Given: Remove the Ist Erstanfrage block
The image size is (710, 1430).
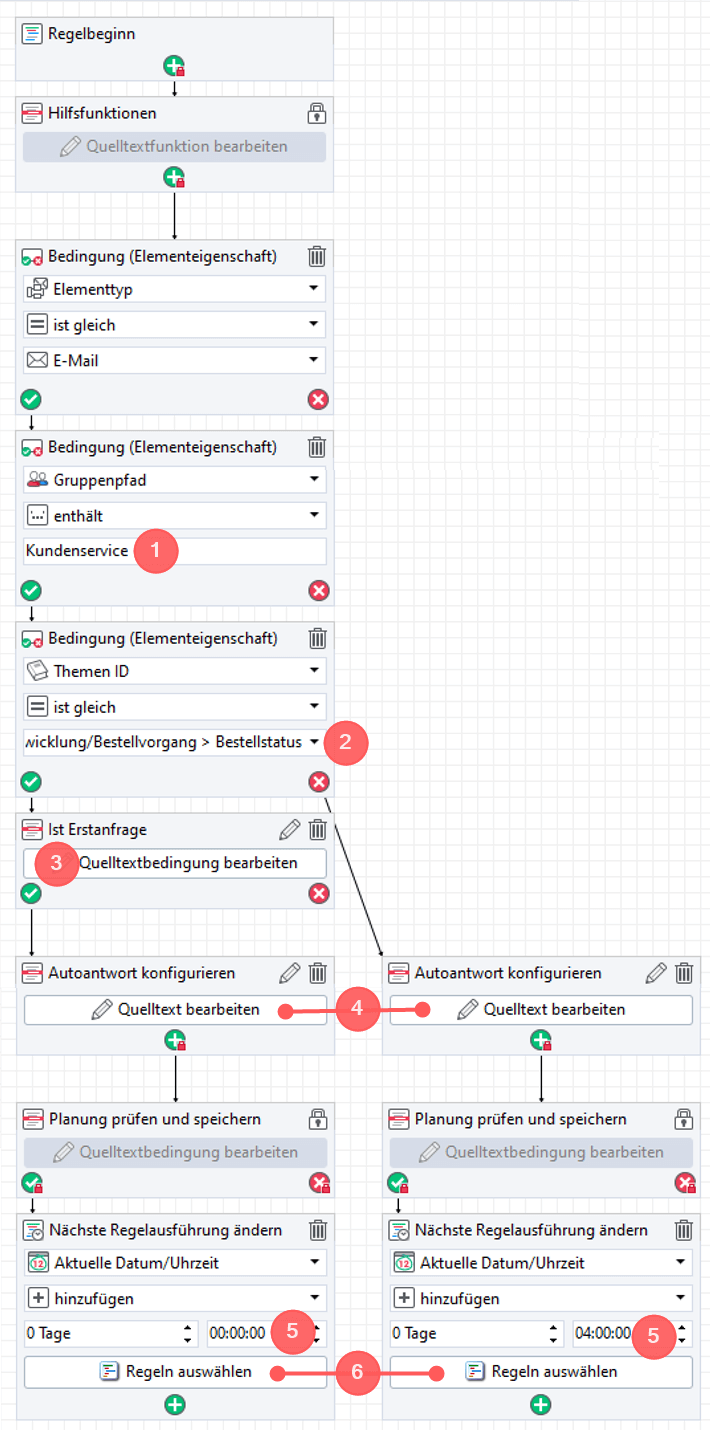Looking at the screenshot, I should coord(317,829).
